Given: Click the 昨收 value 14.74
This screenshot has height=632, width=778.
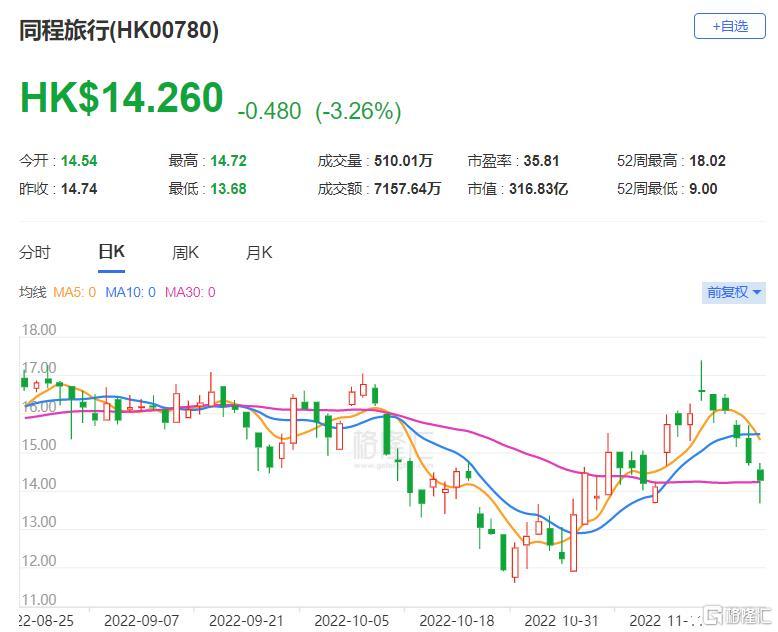Looking at the screenshot, I should coord(79,189).
